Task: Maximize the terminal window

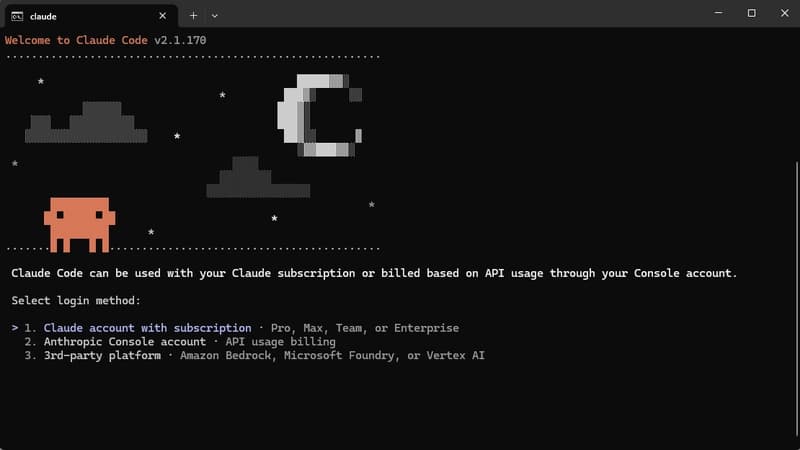Action: coord(752,13)
